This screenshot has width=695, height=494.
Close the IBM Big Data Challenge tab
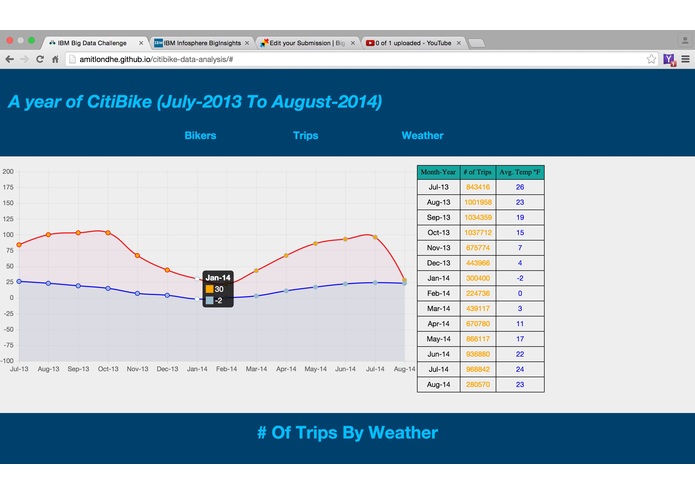[x=141, y=43]
